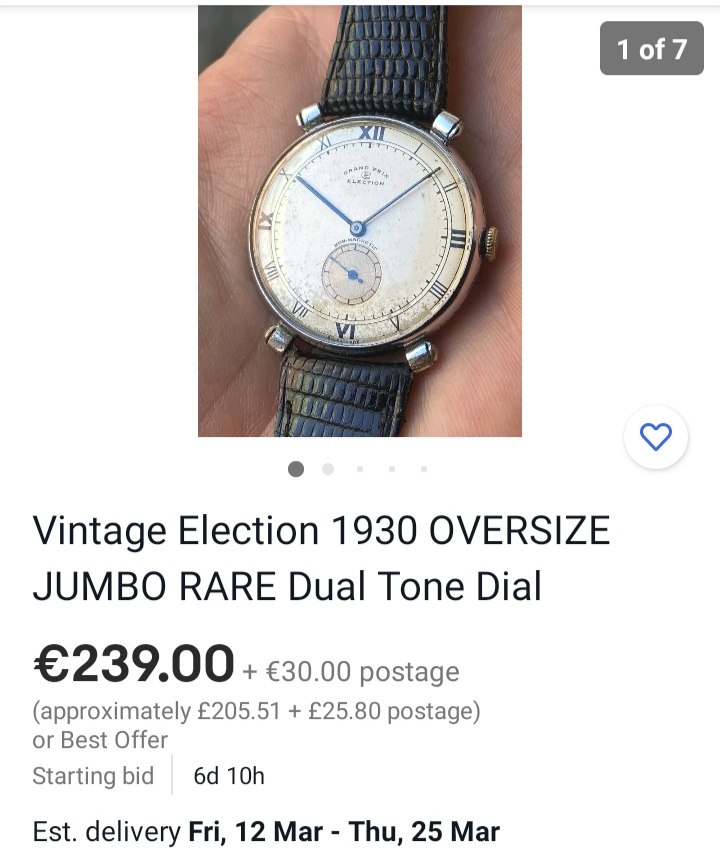Tap the watch dial in the photo

[360, 232]
